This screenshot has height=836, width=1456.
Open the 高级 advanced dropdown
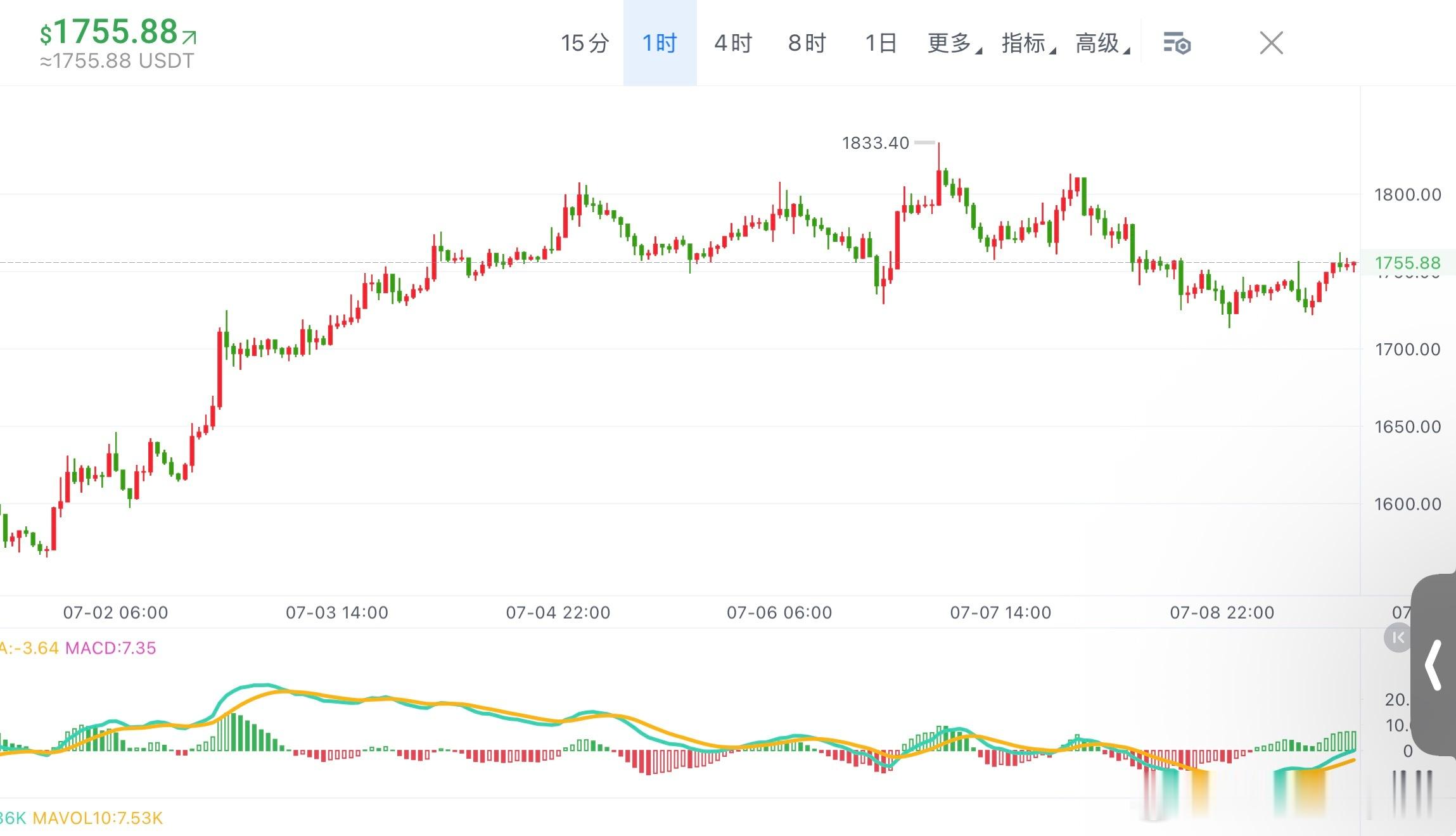pos(1102,43)
